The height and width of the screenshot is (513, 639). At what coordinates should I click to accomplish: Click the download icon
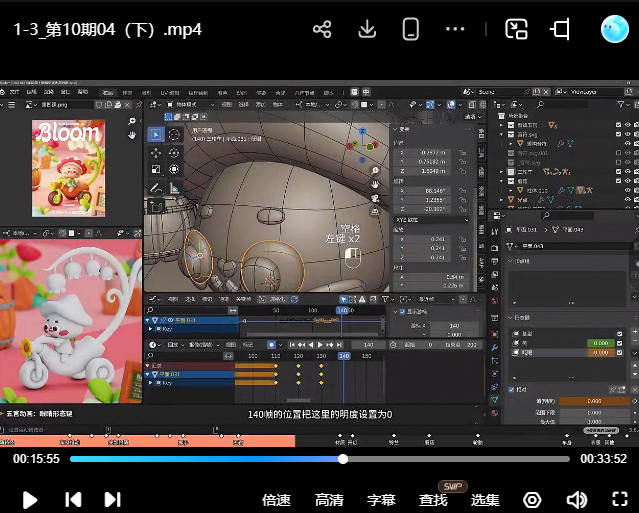coord(367,29)
